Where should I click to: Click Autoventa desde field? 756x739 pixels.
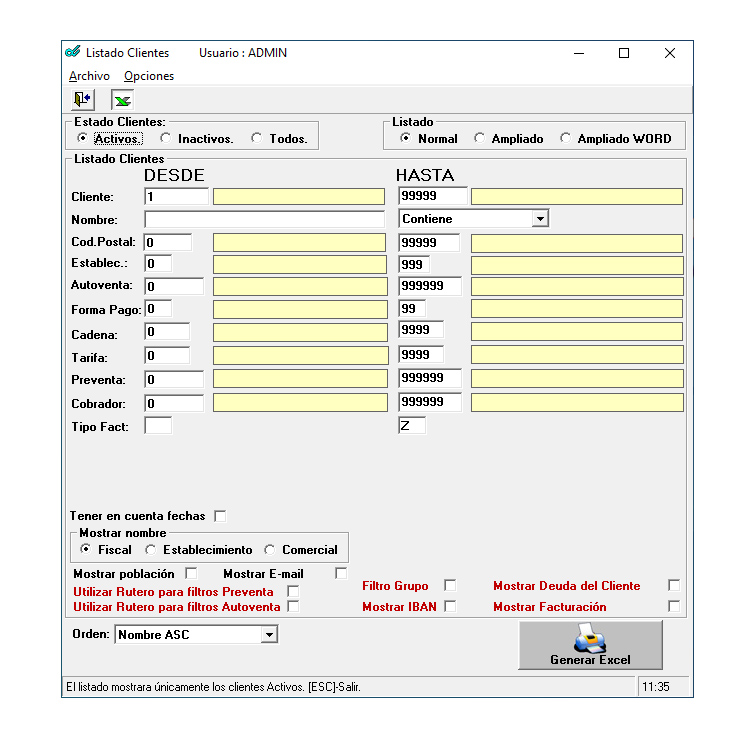point(174,286)
